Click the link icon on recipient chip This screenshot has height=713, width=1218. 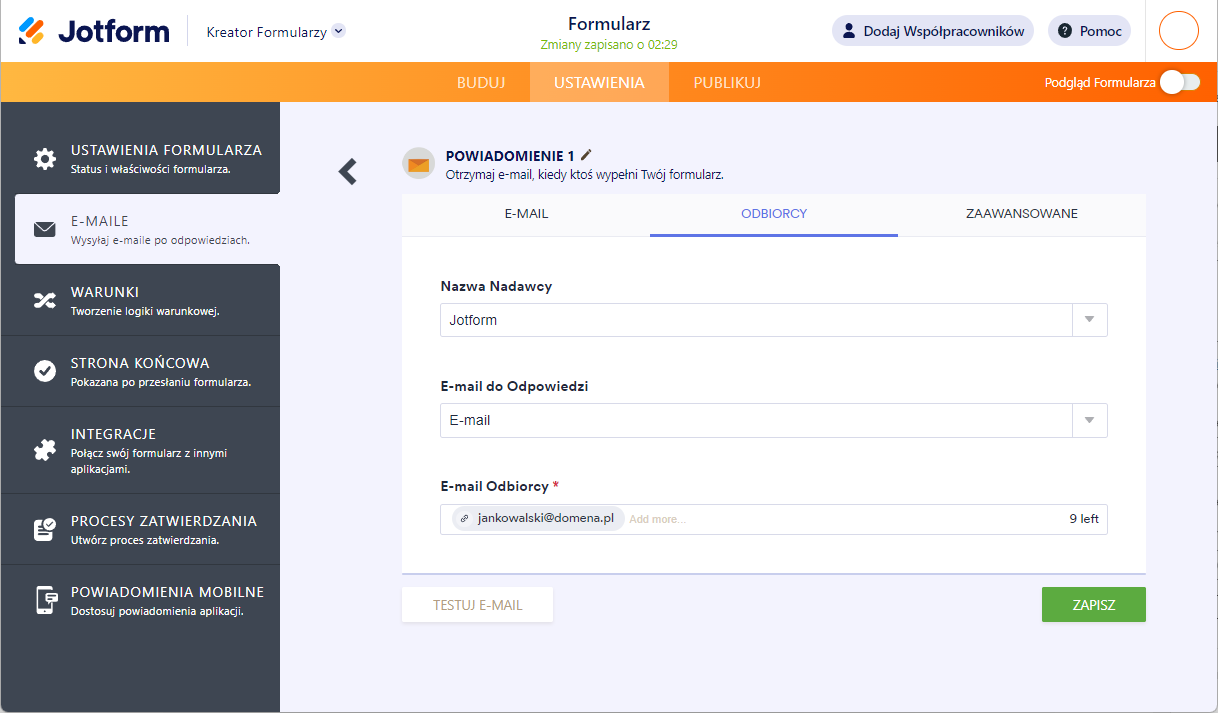click(464, 520)
